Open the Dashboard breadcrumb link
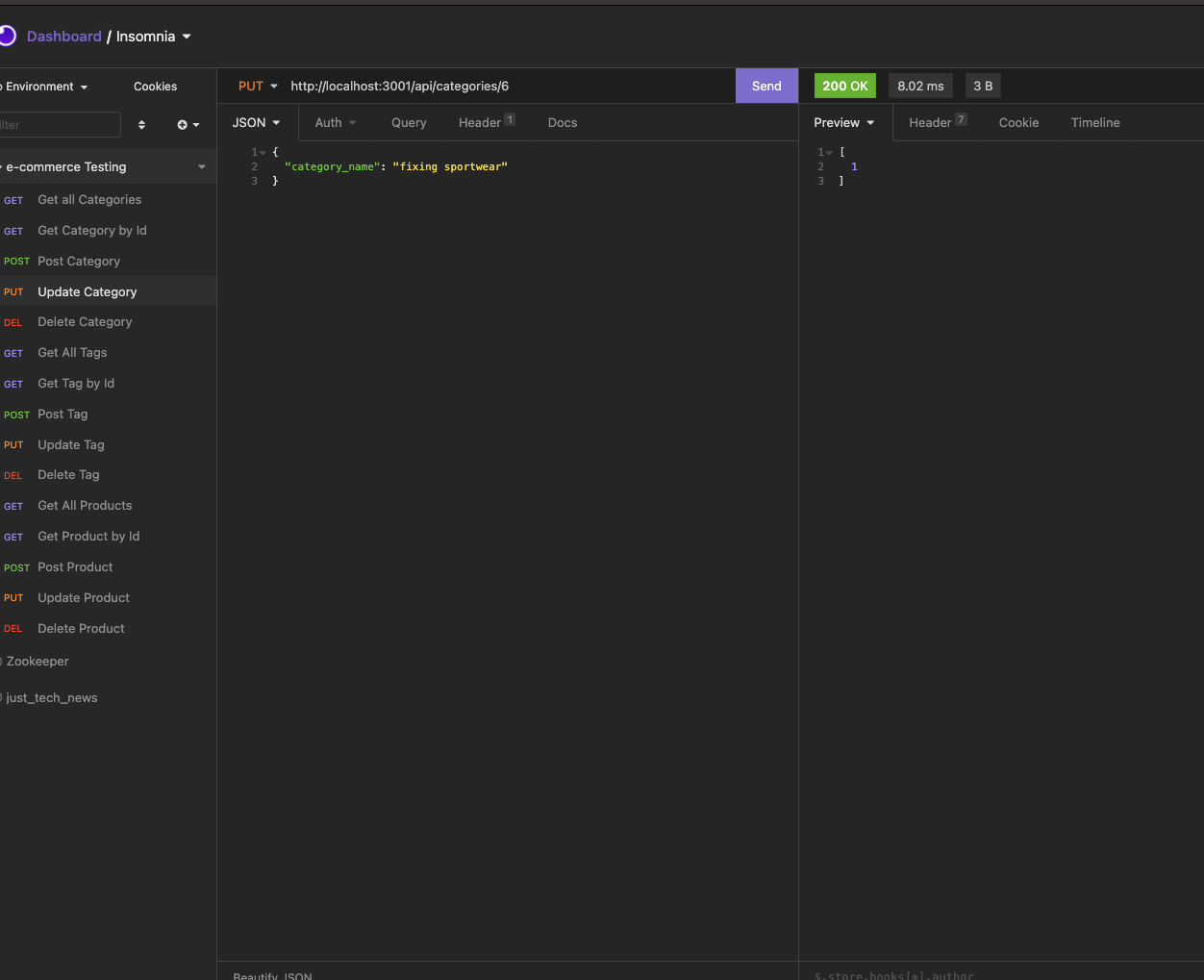1204x980 pixels. 63,37
